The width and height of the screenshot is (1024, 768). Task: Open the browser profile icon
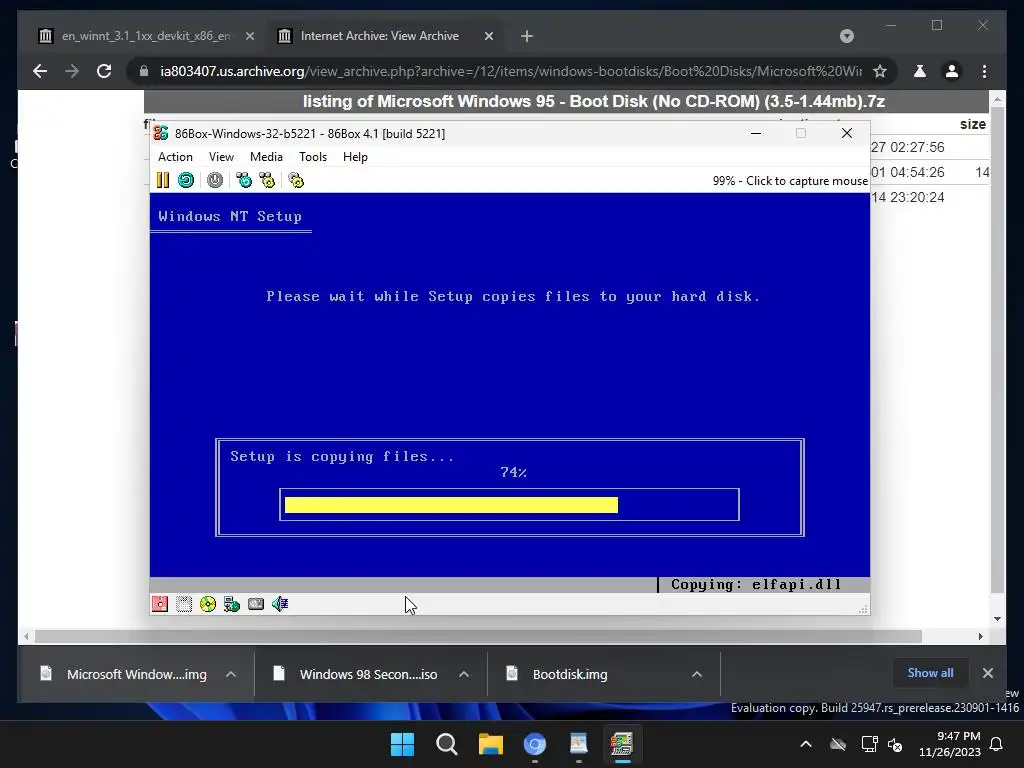coord(952,71)
